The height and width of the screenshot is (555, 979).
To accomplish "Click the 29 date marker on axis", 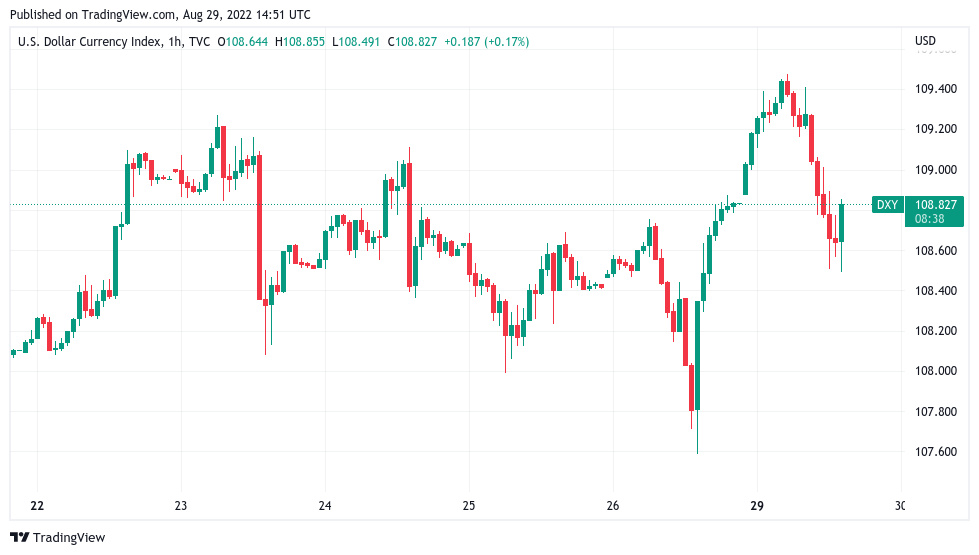I will (757, 506).
